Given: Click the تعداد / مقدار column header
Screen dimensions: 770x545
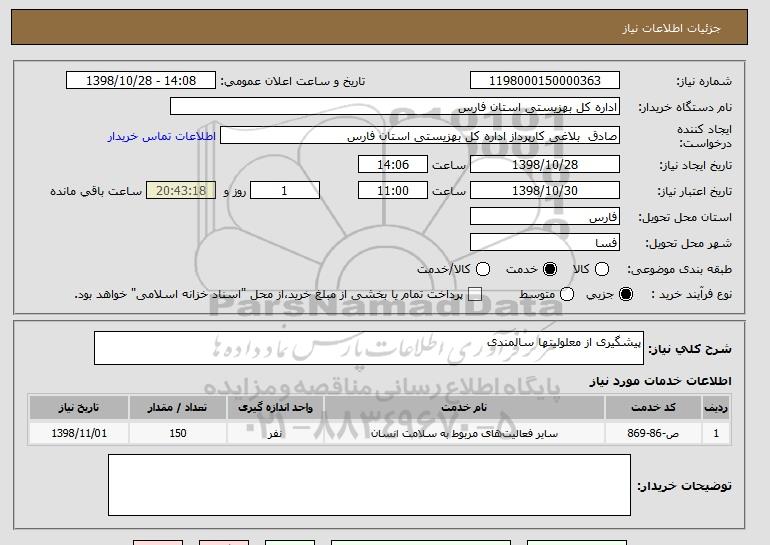Looking at the screenshot, I should tap(177, 408).
